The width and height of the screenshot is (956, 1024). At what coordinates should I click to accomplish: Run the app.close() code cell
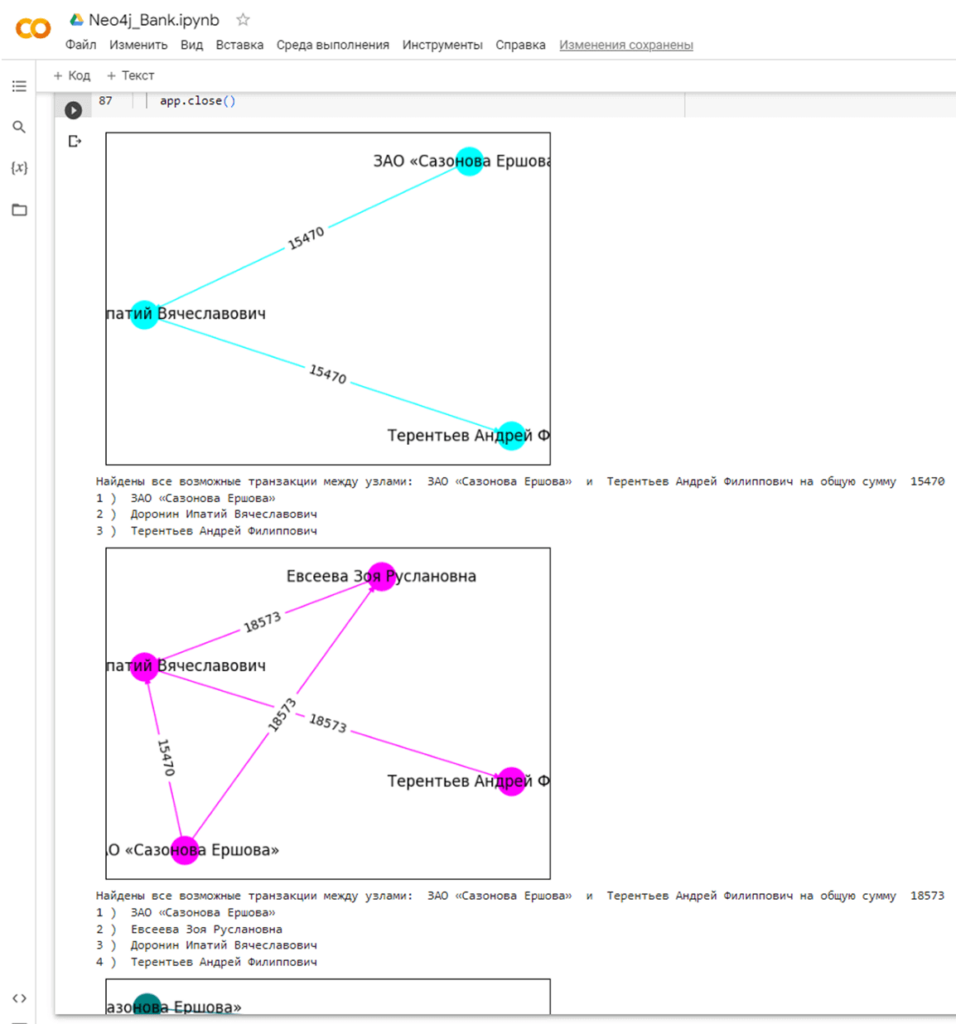click(72, 110)
